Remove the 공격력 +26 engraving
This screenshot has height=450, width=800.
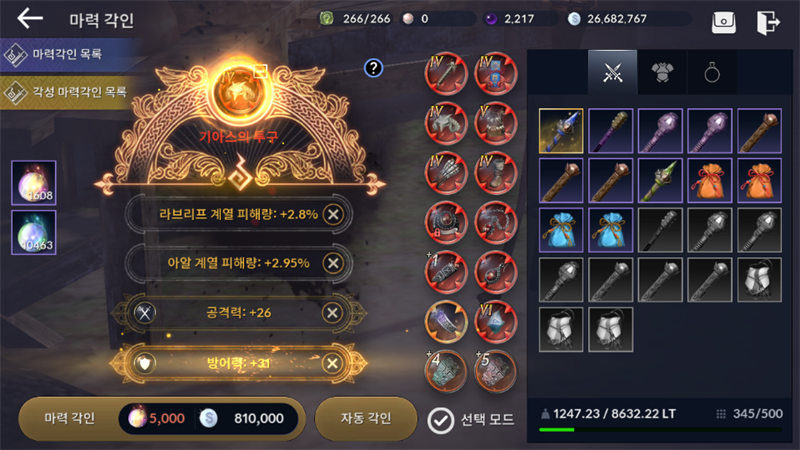tap(332, 313)
